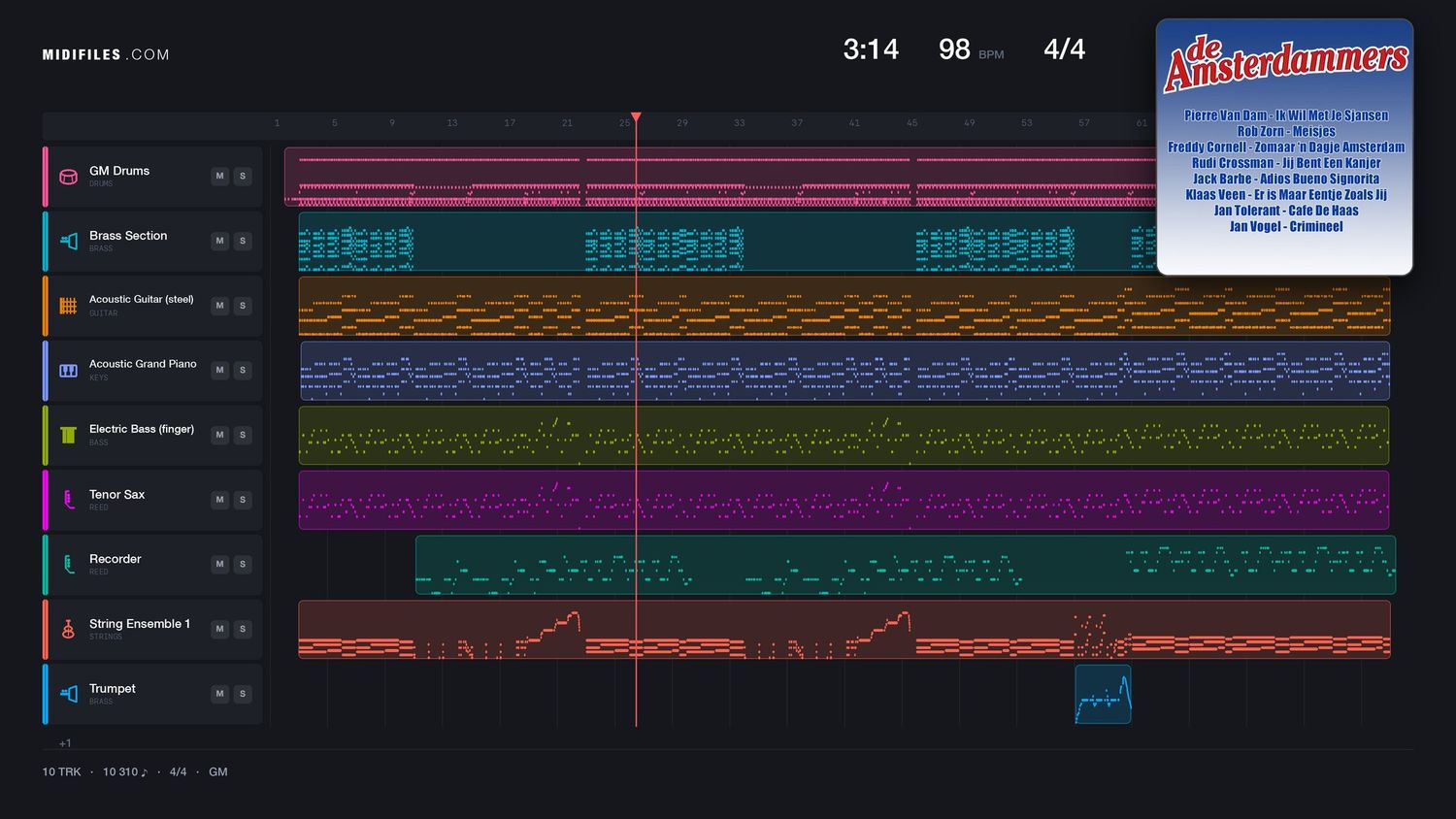This screenshot has height=819, width=1456.
Task: Click the Tenor Sax instrument icon
Action: [x=68, y=500]
